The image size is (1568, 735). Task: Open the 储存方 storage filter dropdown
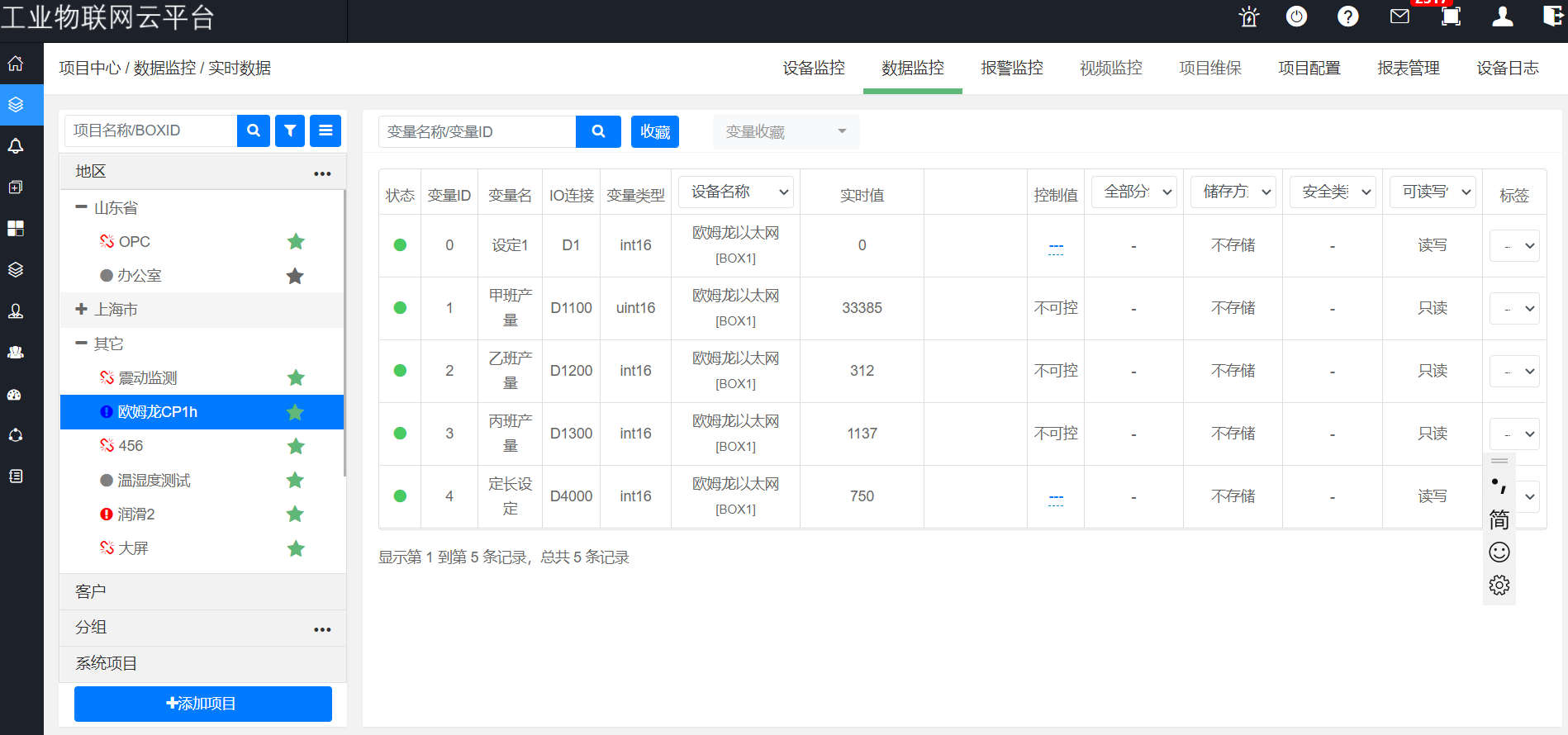click(1233, 192)
